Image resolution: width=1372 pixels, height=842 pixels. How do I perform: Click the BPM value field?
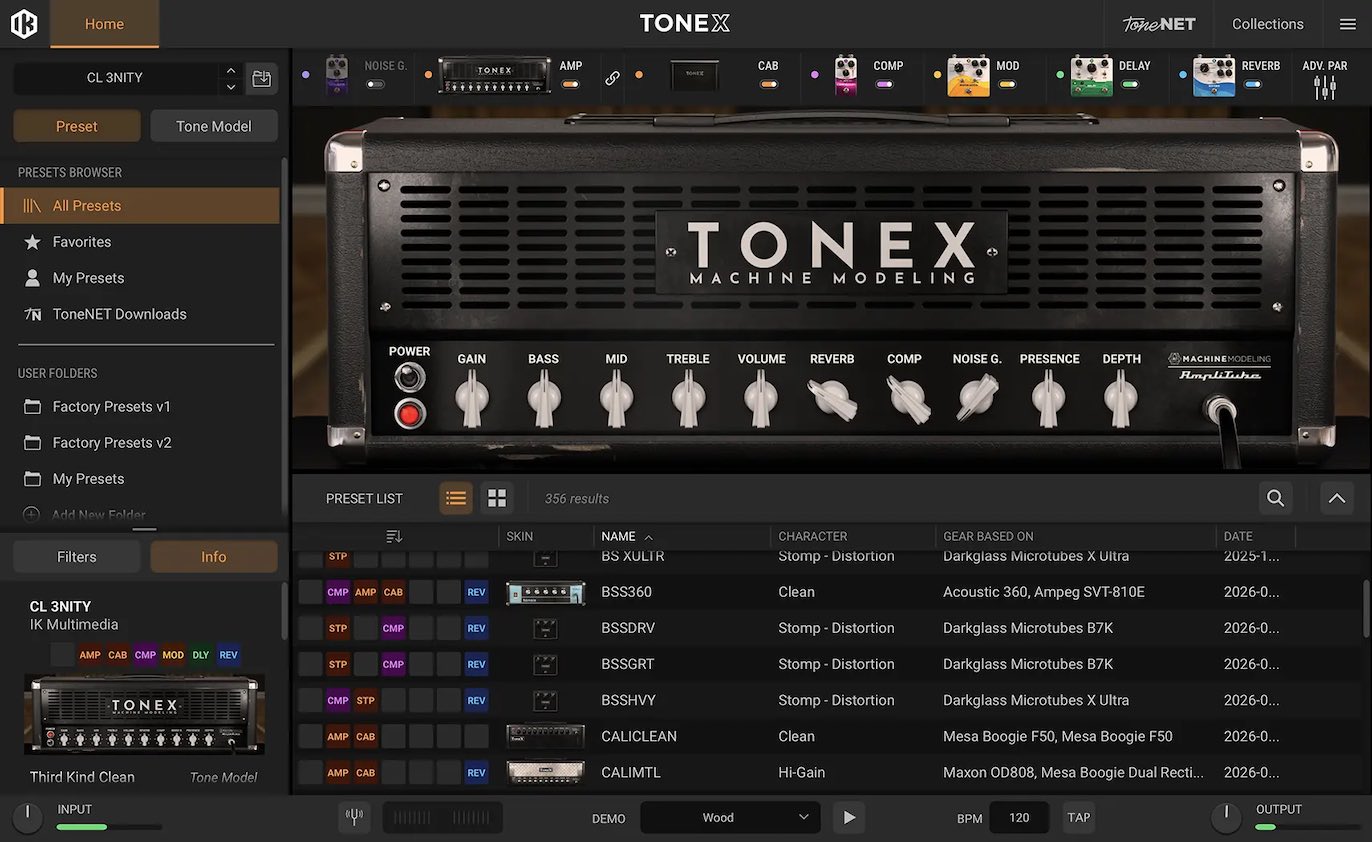click(1019, 817)
